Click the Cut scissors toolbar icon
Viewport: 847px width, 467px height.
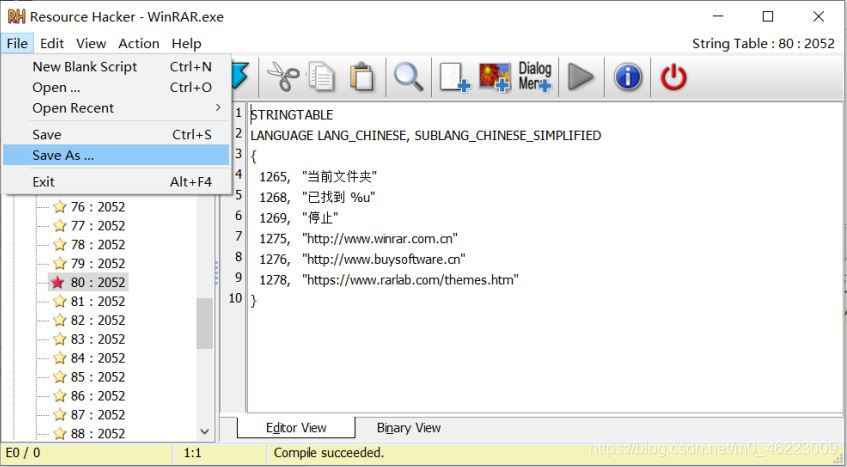[x=283, y=77]
